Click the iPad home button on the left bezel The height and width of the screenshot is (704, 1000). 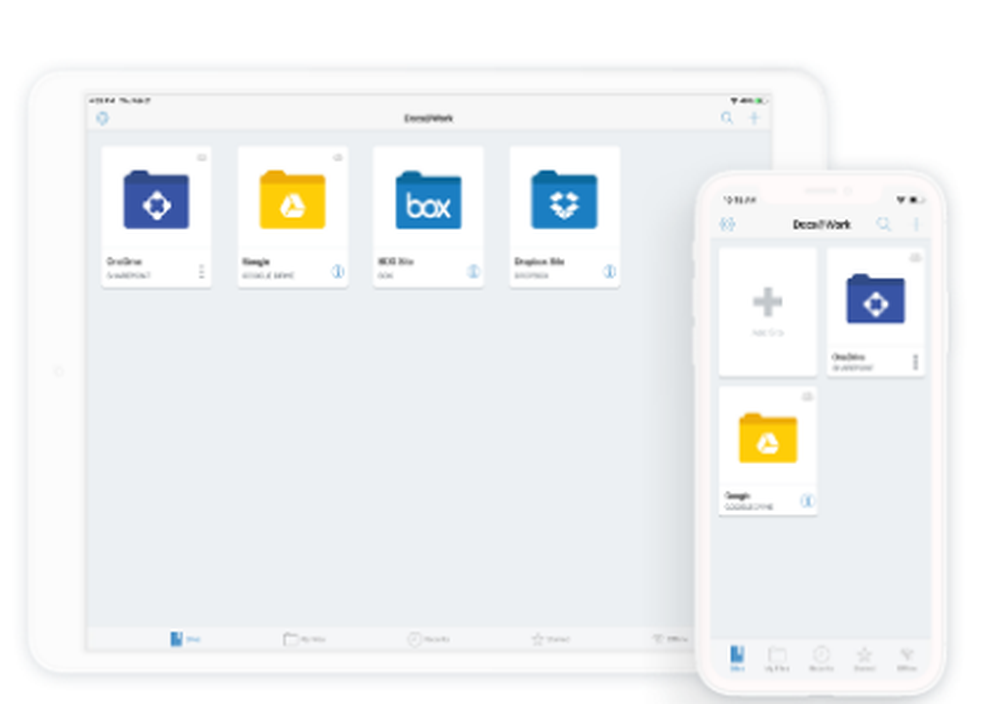(59, 371)
